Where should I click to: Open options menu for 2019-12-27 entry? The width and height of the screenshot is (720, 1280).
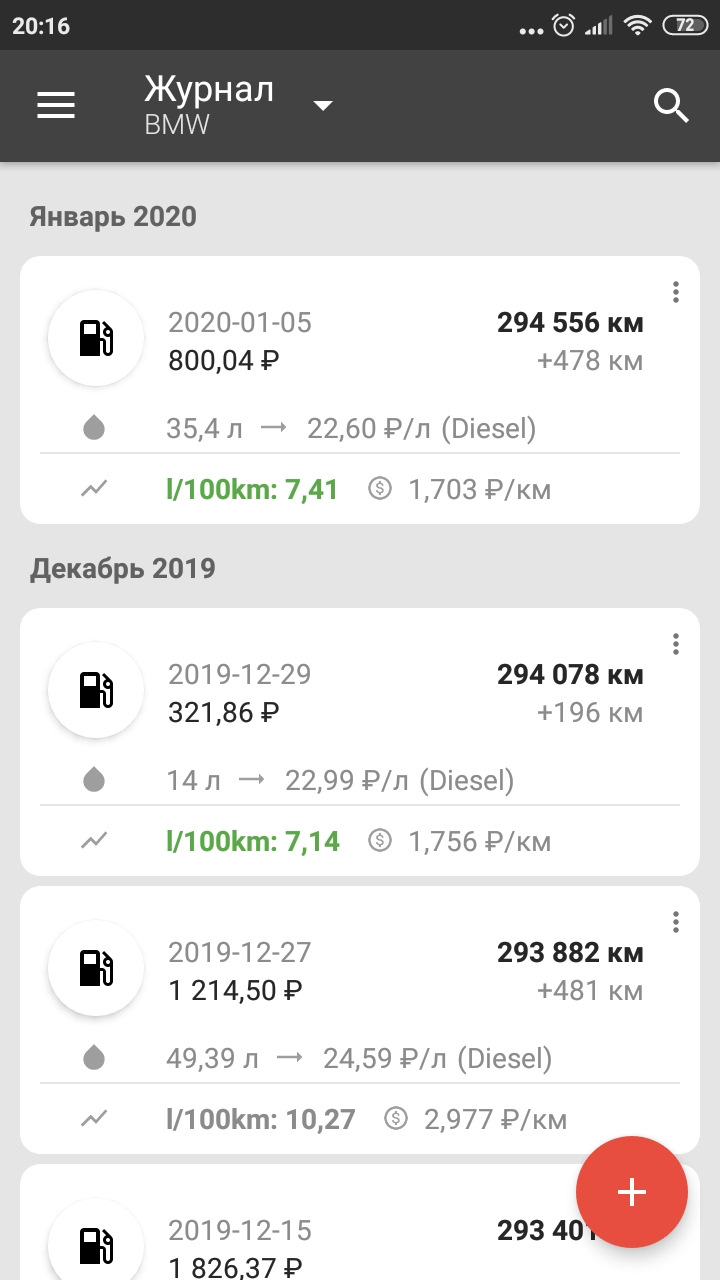676,922
